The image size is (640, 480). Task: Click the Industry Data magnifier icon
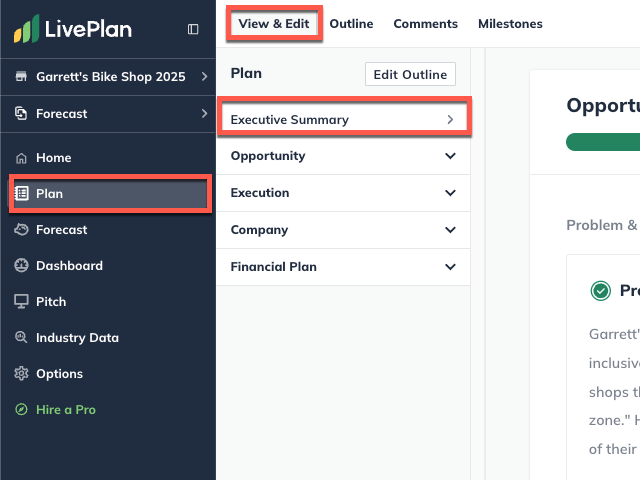[x=21, y=338]
